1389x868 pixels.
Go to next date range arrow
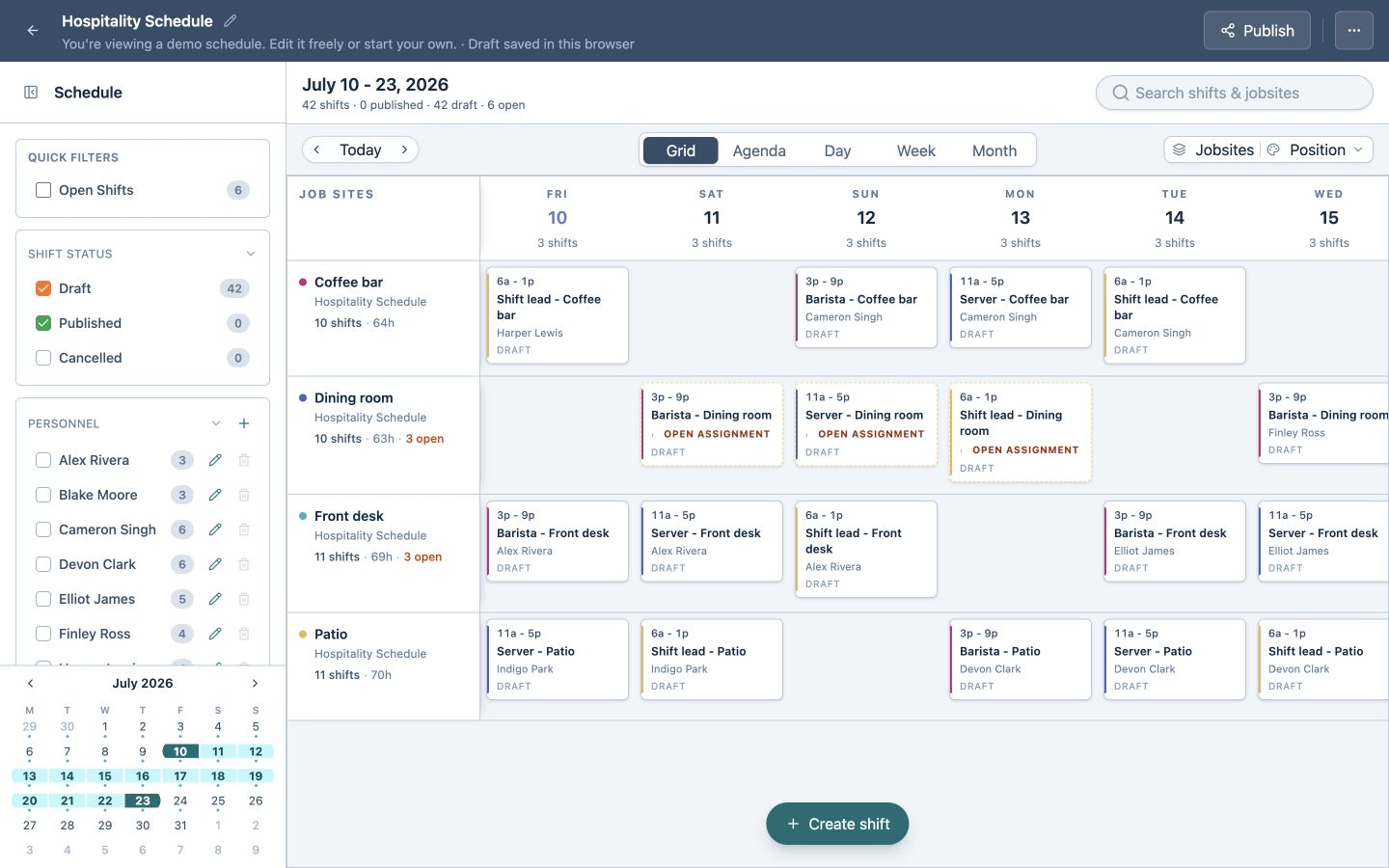coord(404,149)
